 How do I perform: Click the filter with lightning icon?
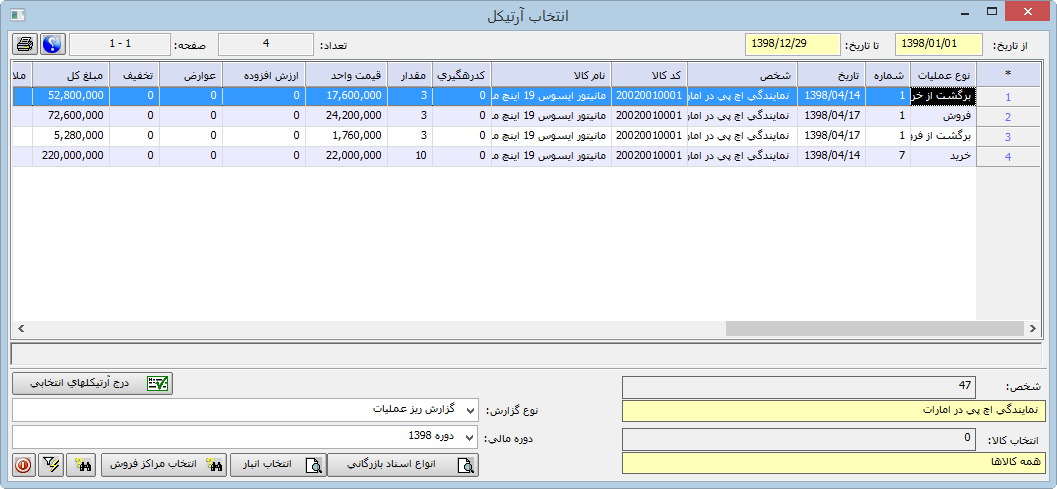pos(51,465)
